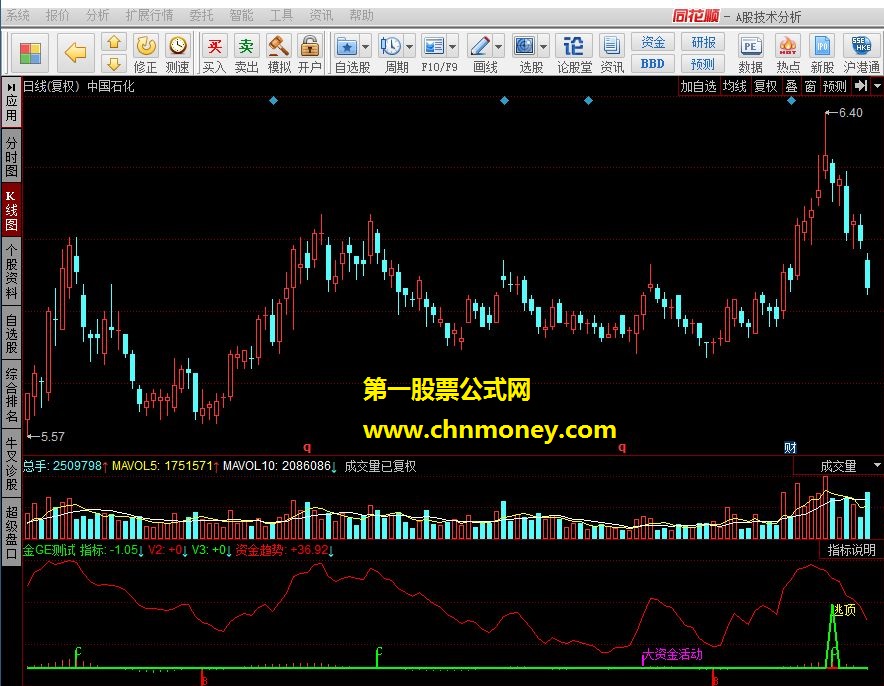The image size is (884, 686).
Task: Open the 个股资料 side tab
Action: tap(11, 272)
